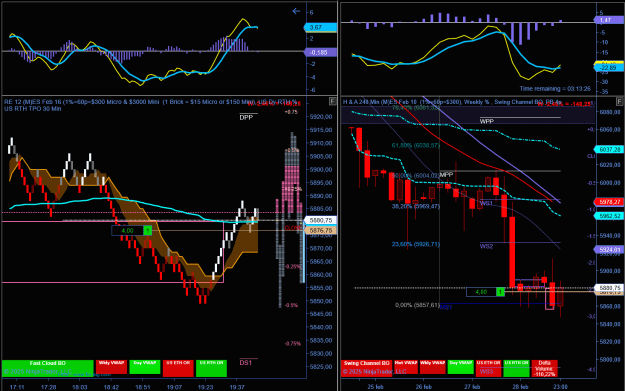Click the 19:37 time axis label

[237, 387]
